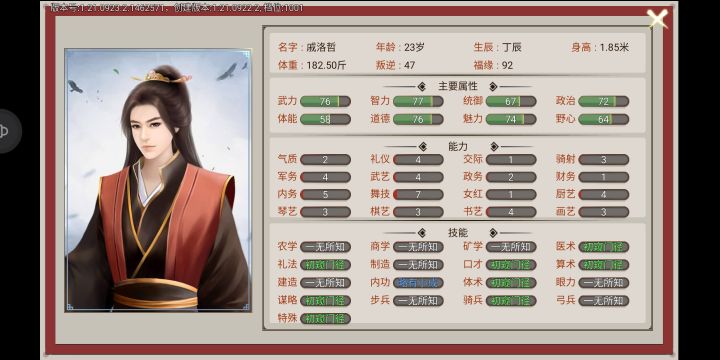Select the 琴艺 ability value bar
This screenshot has height=360, width=720.
click(x=326, y=212)
